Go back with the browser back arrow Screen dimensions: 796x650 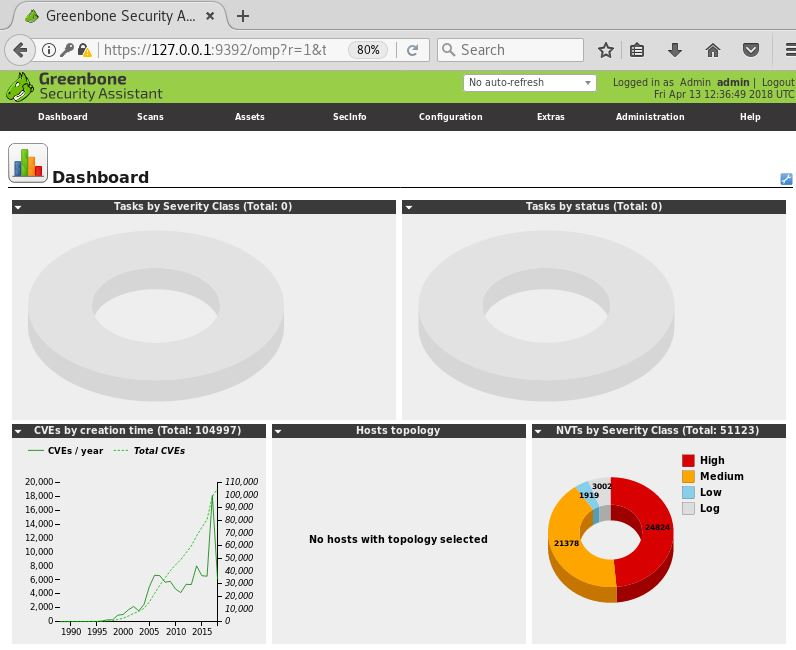pyautogui.click(x=20, y=50)
